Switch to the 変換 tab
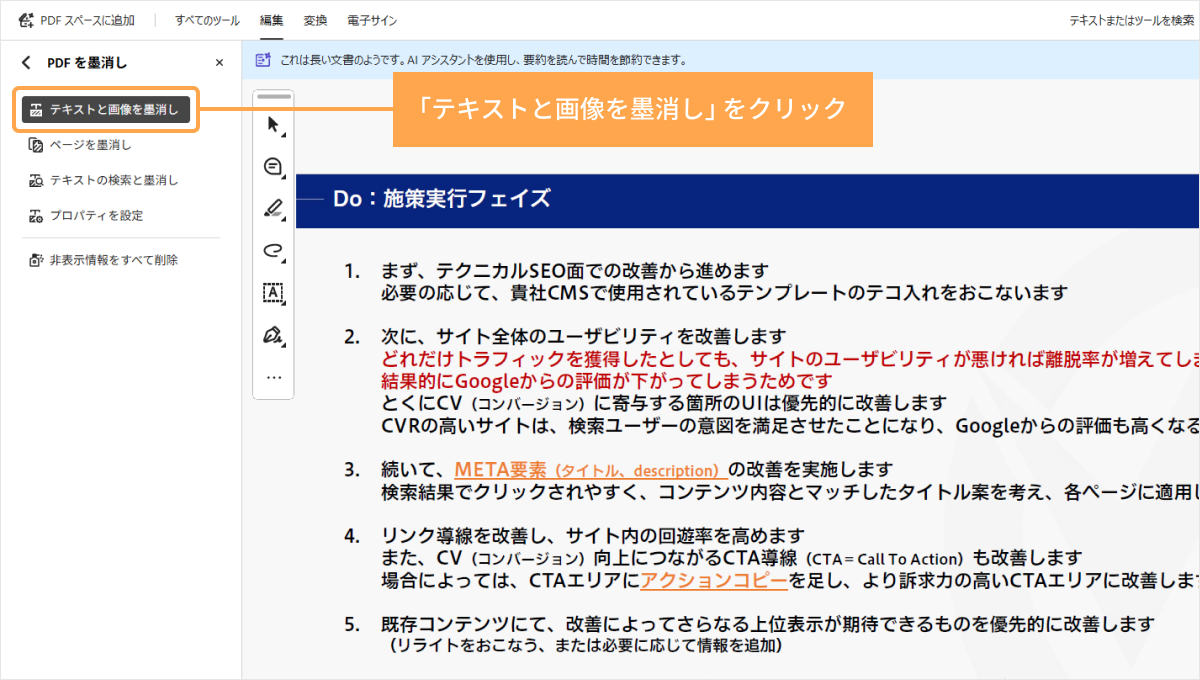Viewport: 1200px width, 680px height. [x=315, y=20]
